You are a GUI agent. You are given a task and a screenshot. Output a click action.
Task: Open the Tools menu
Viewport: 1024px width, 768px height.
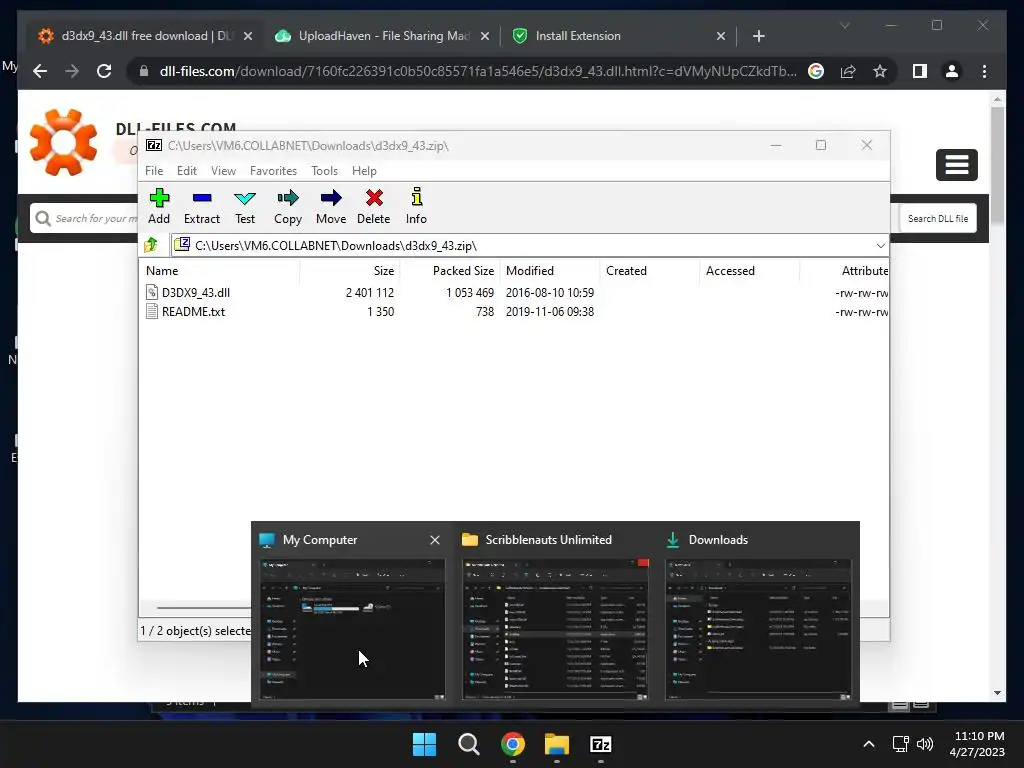point(324,170)
